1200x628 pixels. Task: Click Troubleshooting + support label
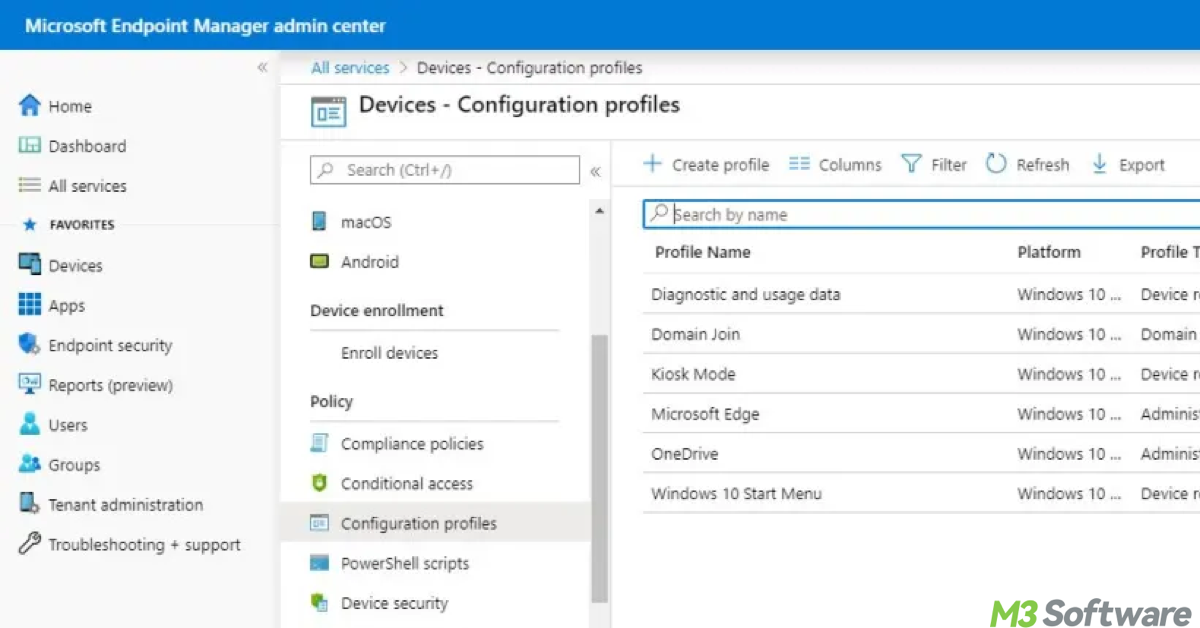coord(145,545)
